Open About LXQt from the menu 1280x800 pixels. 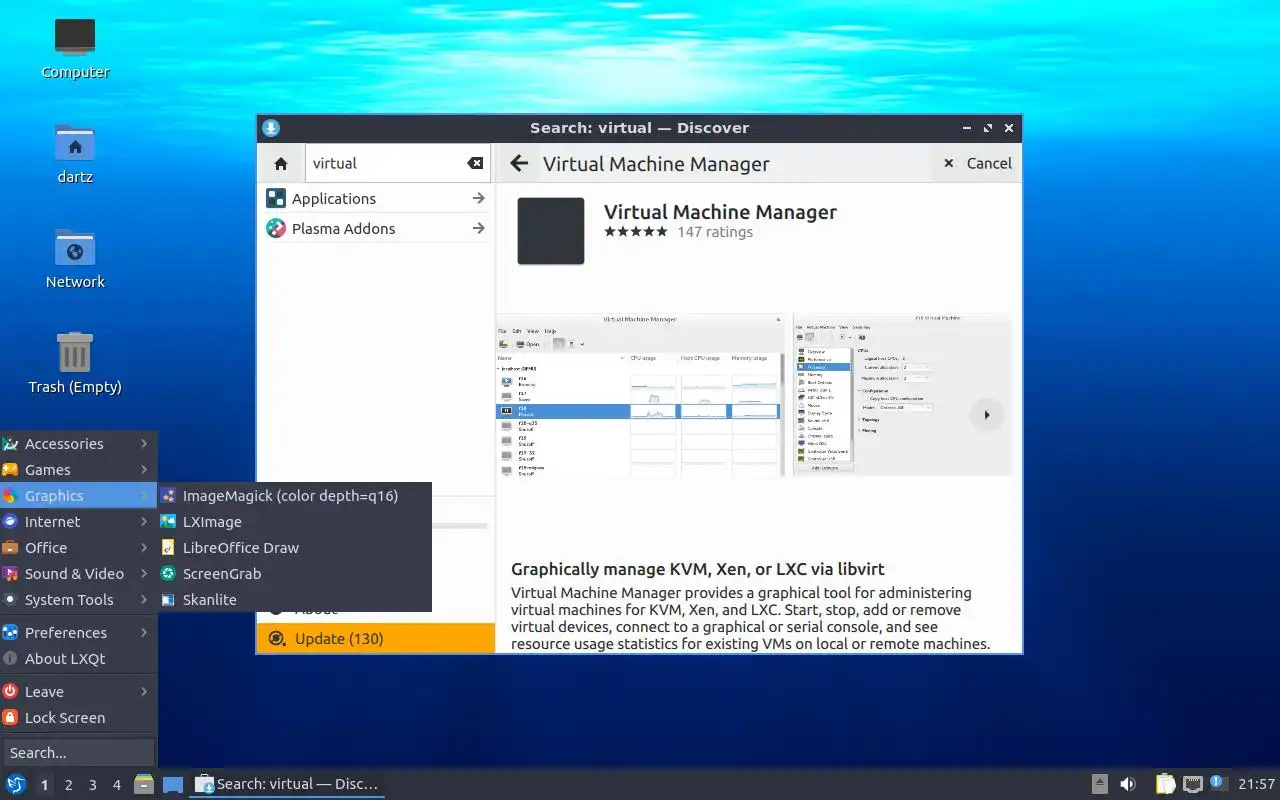(x=78, y=659)
